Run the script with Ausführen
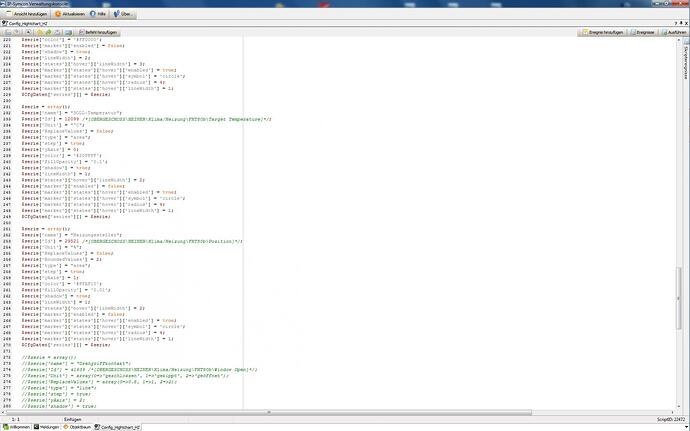The width and height of the screenshot is (690, 431). coord(674,33)
